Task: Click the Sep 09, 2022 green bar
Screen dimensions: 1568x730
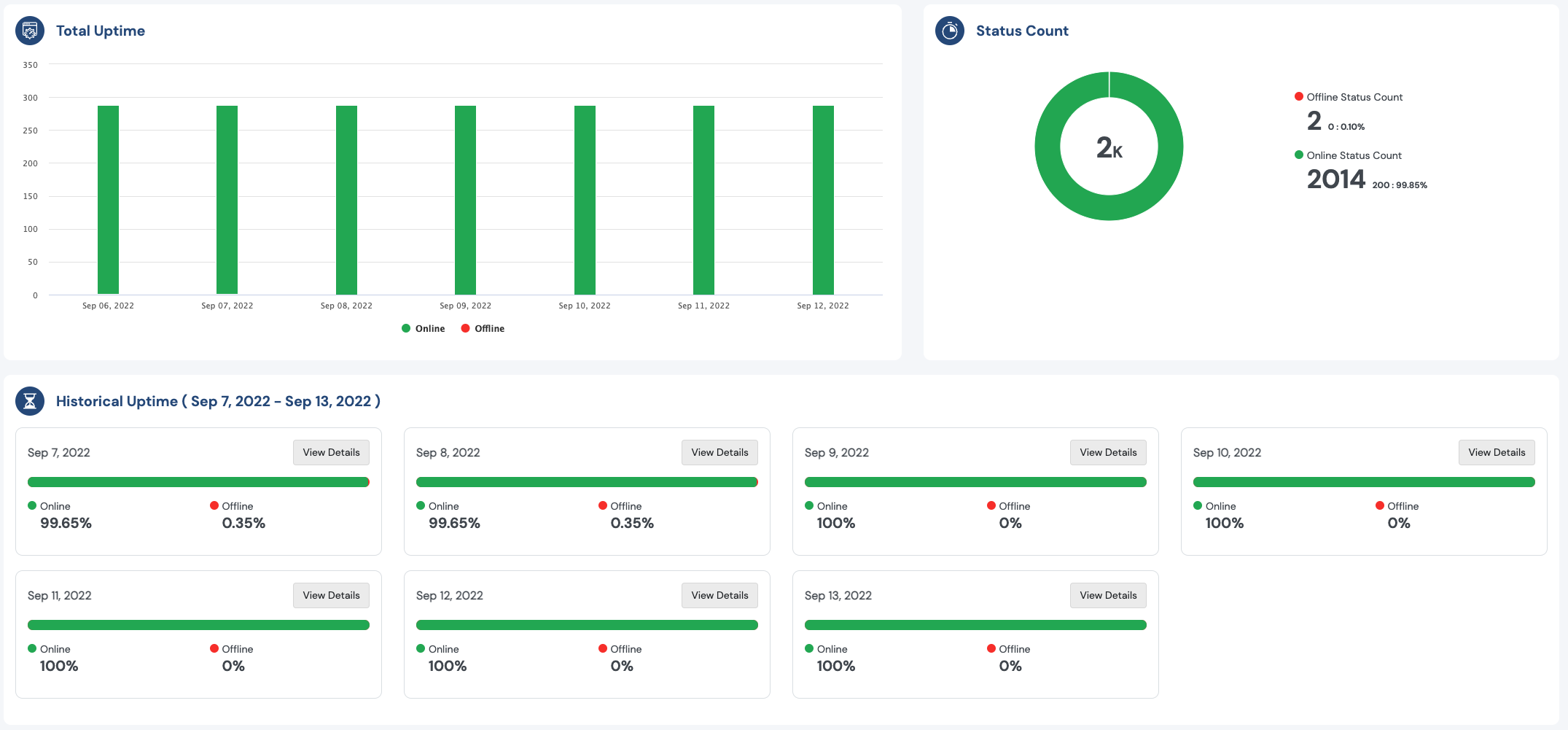Action: [x=465, y=200]
